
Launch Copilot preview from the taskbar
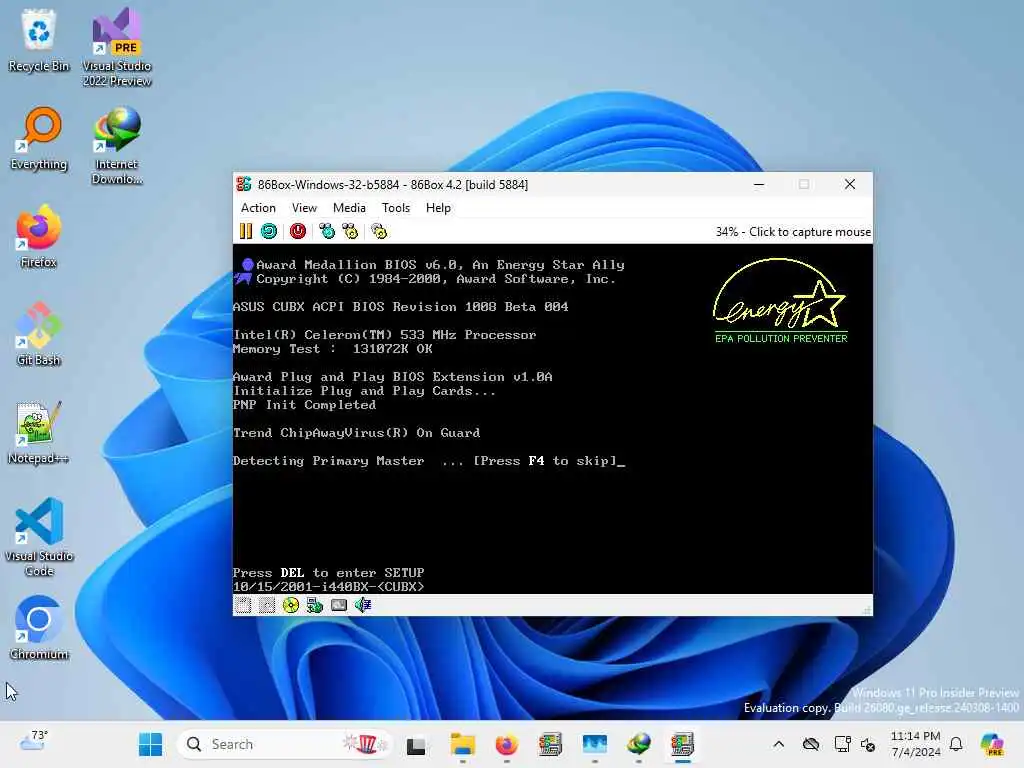992,744
